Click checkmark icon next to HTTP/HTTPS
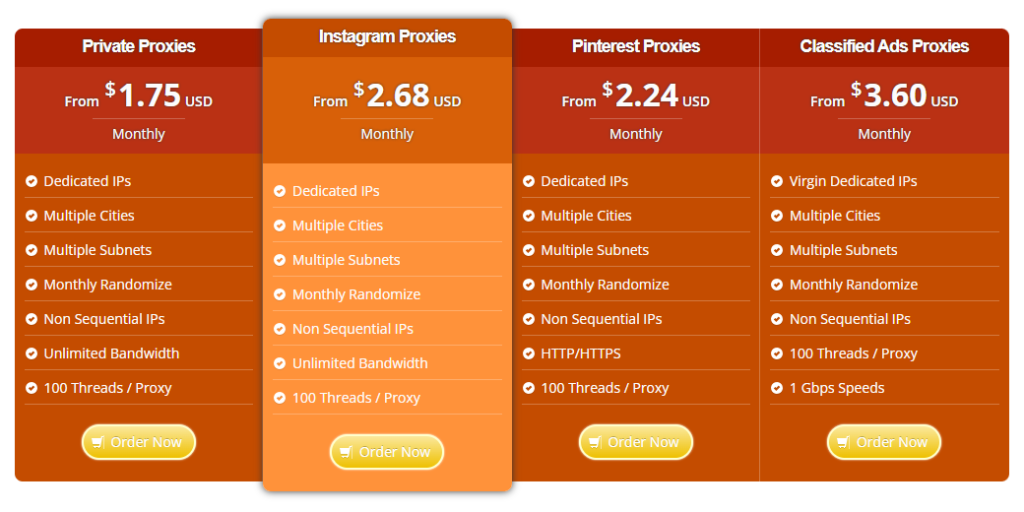1024x512 pixels. pos(528,353)
